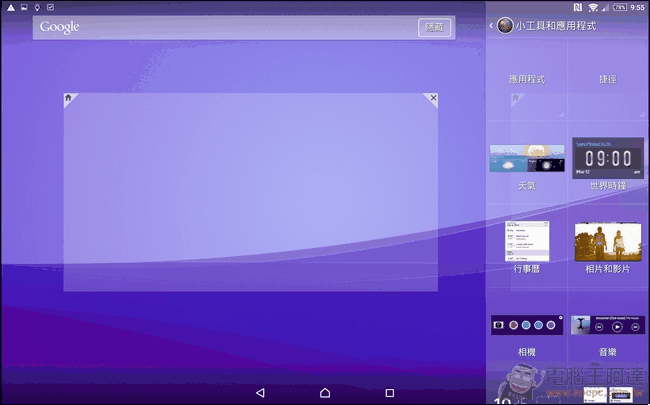The image size is (650, 405).
Task: Tap the smartwatch notification icon
Action: click(x=37, y=7)
